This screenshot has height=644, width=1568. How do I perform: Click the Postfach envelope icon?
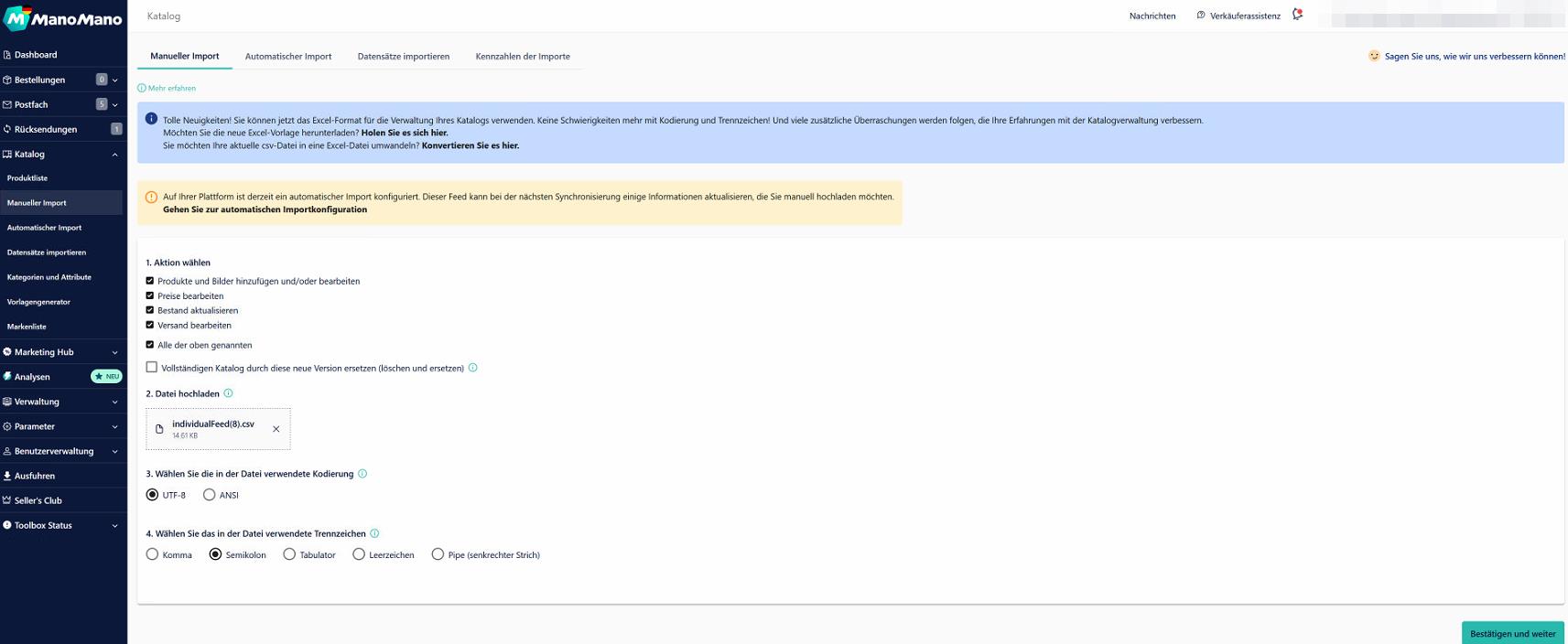pos(7,104)
